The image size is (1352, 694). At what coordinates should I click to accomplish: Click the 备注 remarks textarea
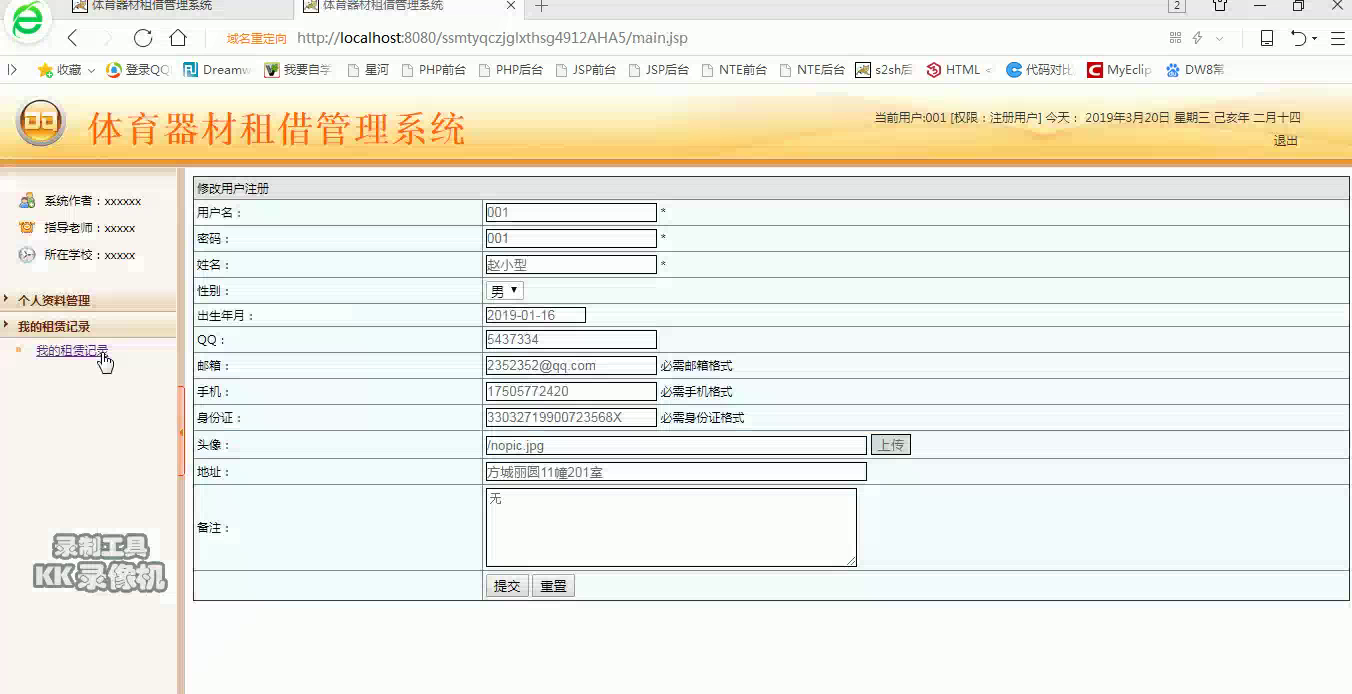point(671,527)
